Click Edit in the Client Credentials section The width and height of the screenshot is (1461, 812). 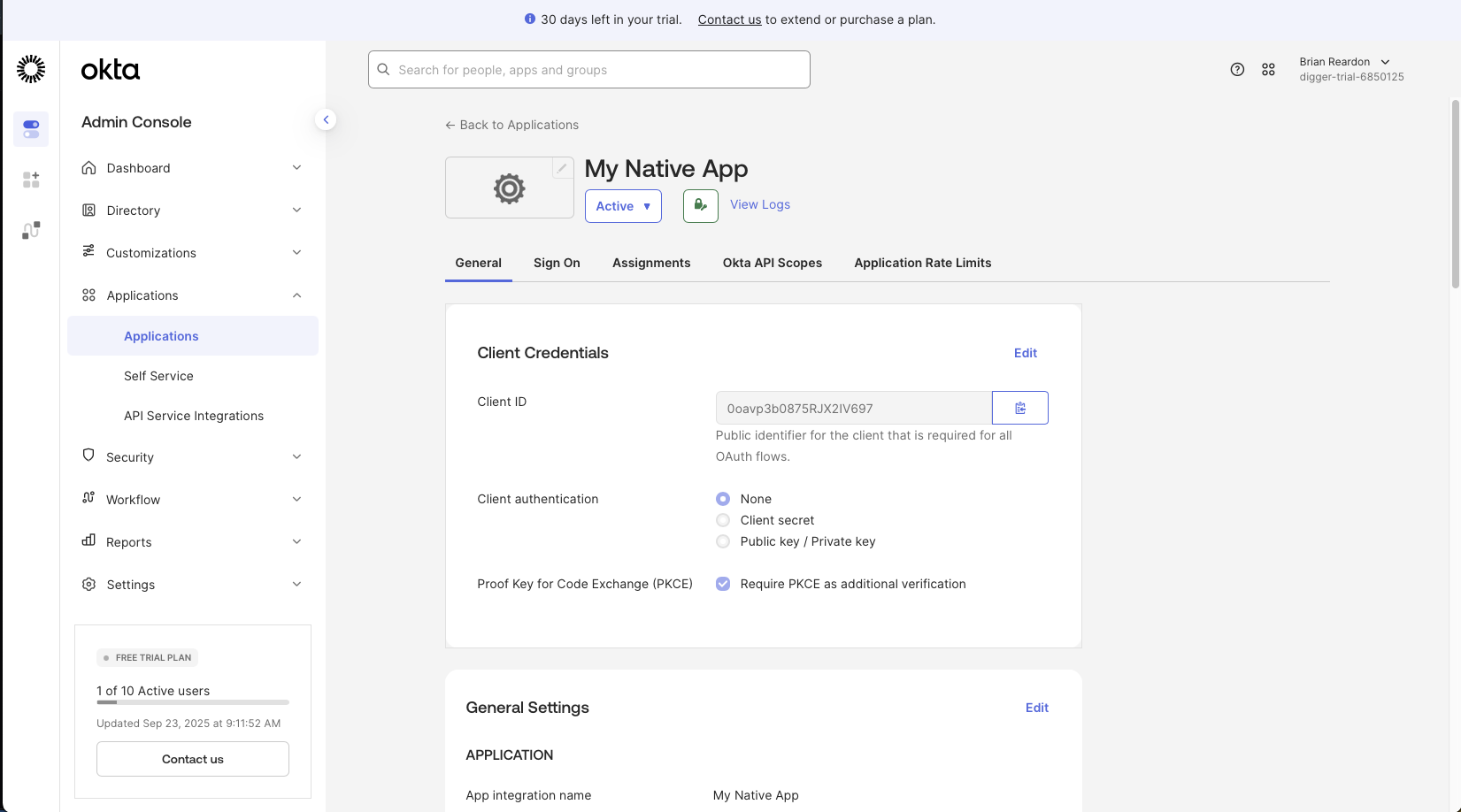pyautogui.click(x=1024, y=352)
